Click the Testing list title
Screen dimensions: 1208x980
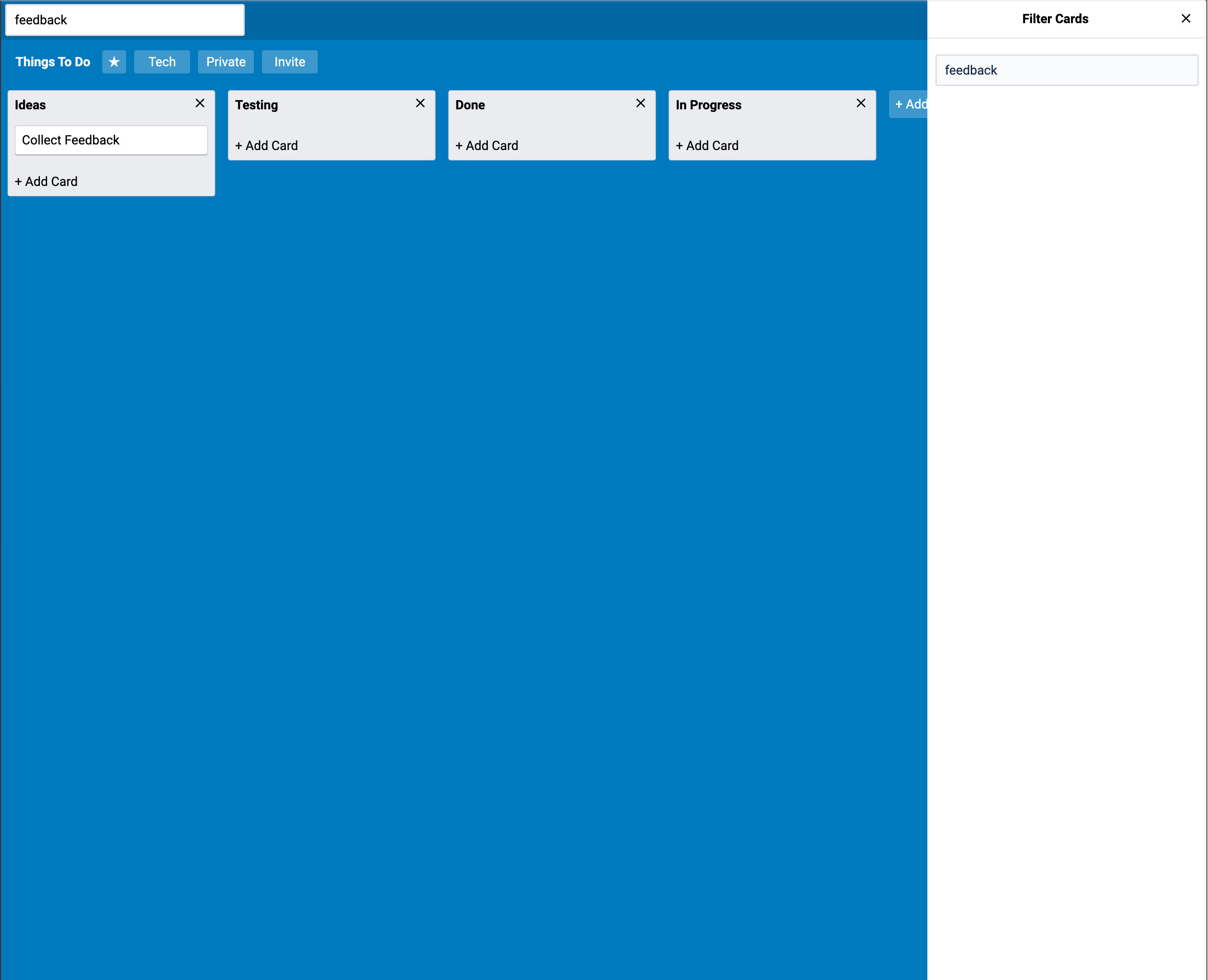click(256, 105)
